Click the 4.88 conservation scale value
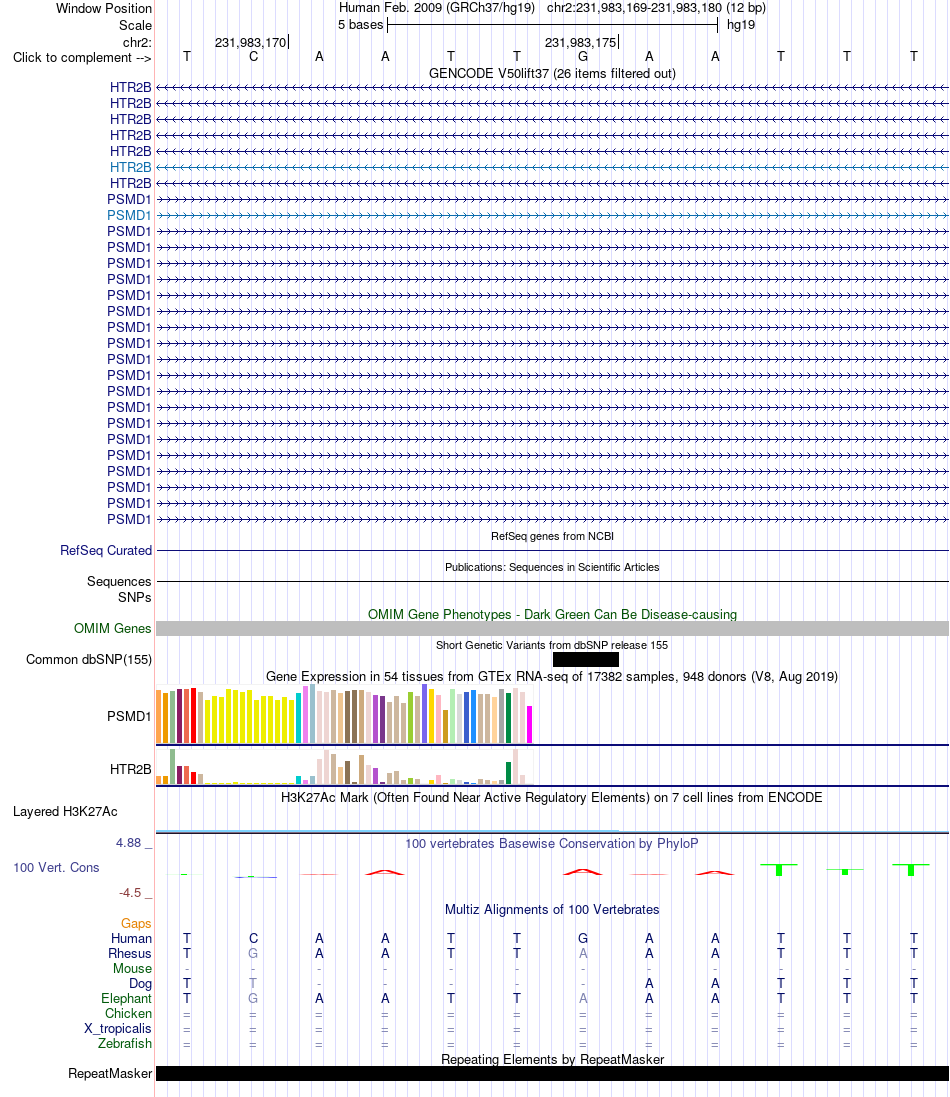Screen dimensions: 950x1097 pyautogui.click(x=129, y=843)
